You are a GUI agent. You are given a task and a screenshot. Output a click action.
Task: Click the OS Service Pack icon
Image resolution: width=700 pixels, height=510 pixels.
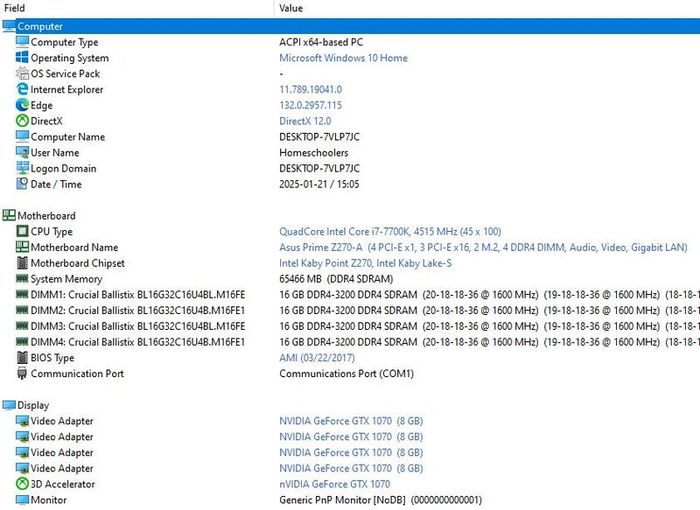[x=22, y=73]
